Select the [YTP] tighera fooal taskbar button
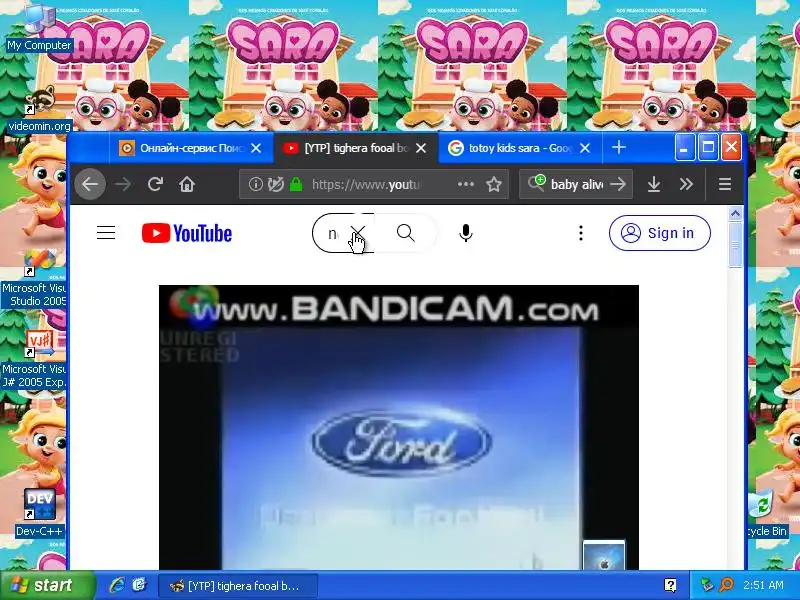 tap(238, 586)
